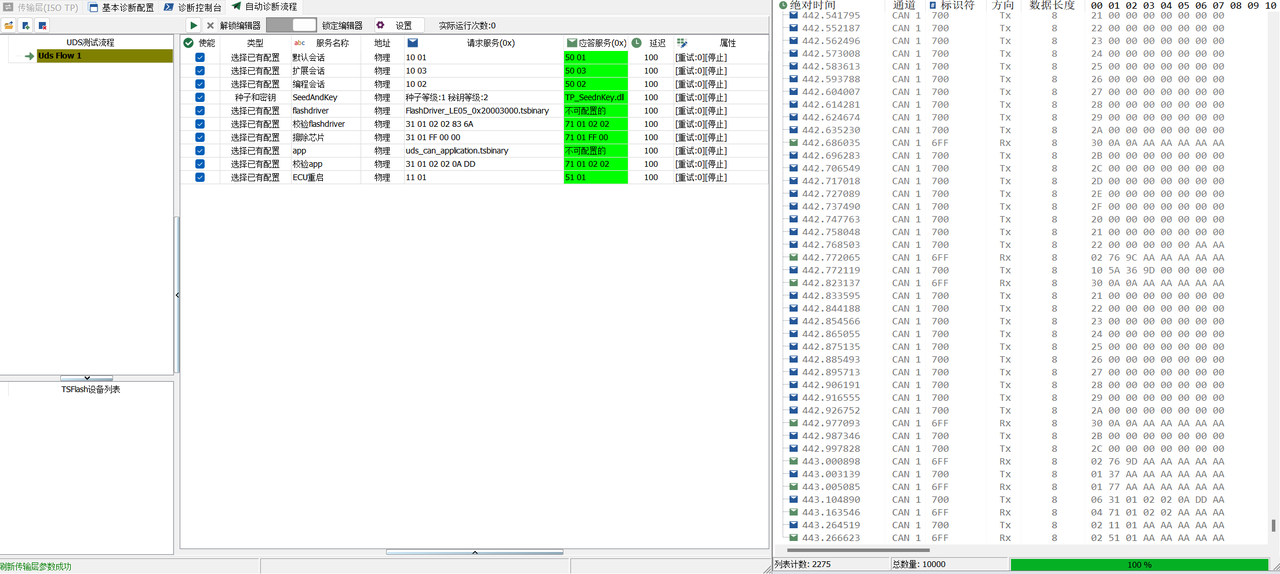
Task: Click the green check icon in the 使能 header
Action: coord(188,43)
